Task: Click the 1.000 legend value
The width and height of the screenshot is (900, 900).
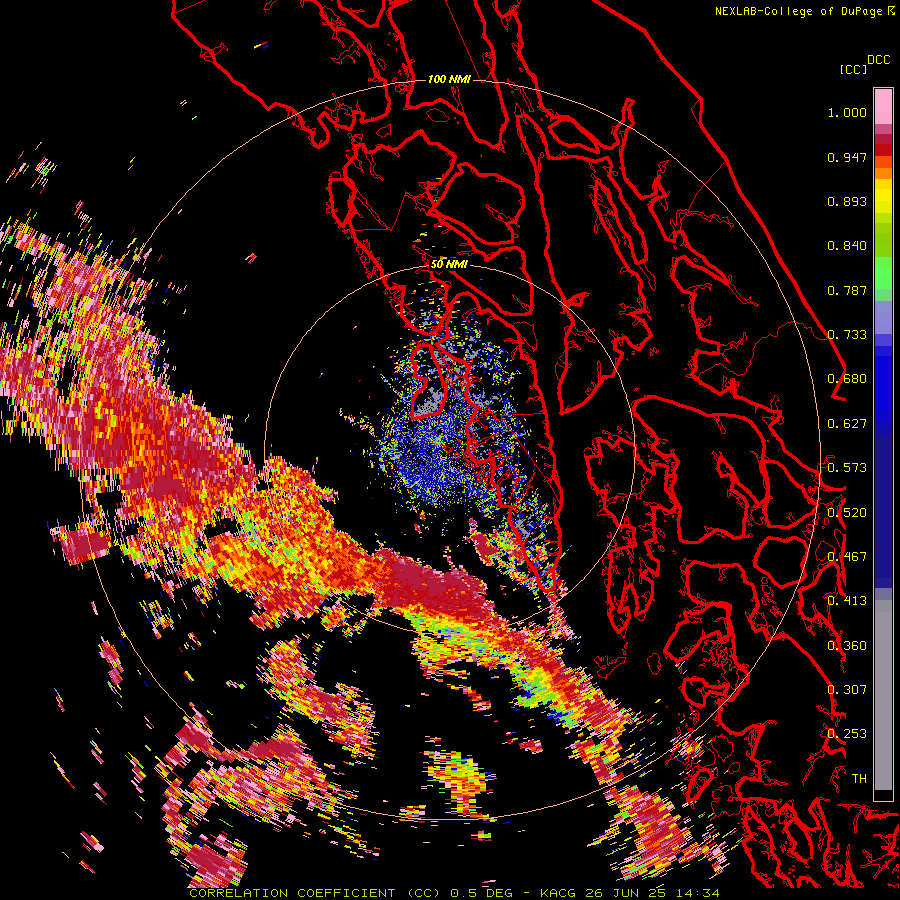Action: click(847, 112)
